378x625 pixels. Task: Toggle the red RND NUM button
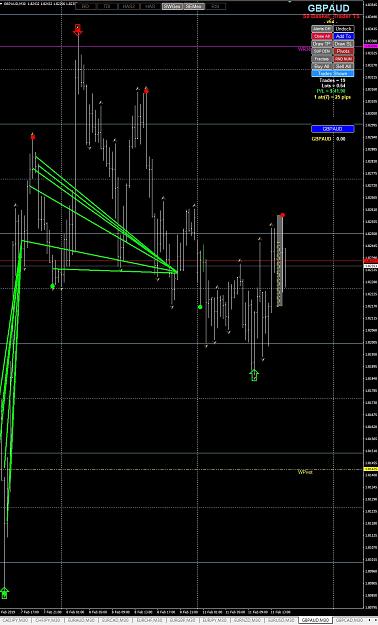coord(344,59)
